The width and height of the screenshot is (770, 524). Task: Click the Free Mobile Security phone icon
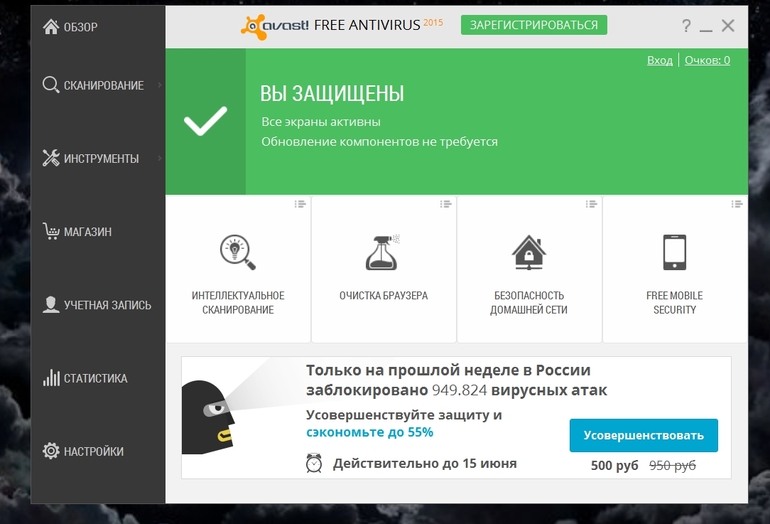(675, 252)
